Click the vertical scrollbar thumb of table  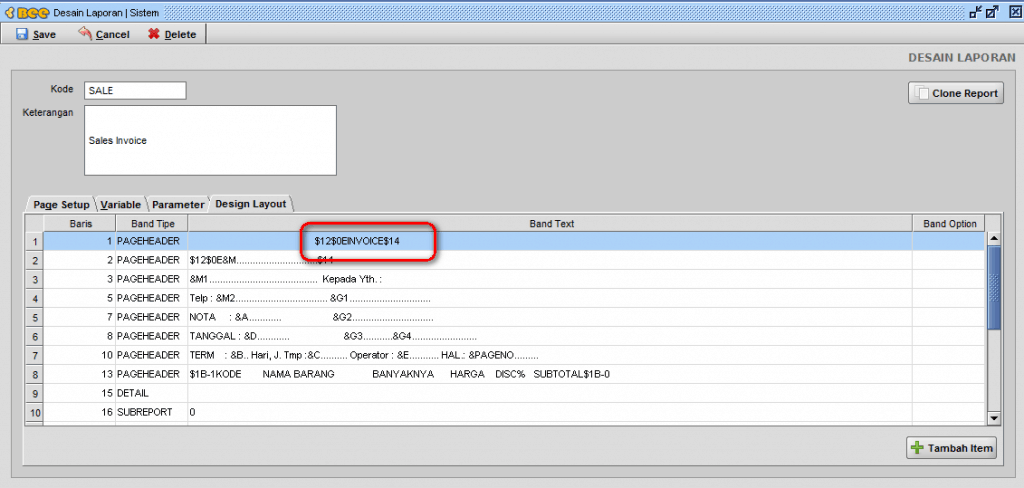tap(994, 287)
